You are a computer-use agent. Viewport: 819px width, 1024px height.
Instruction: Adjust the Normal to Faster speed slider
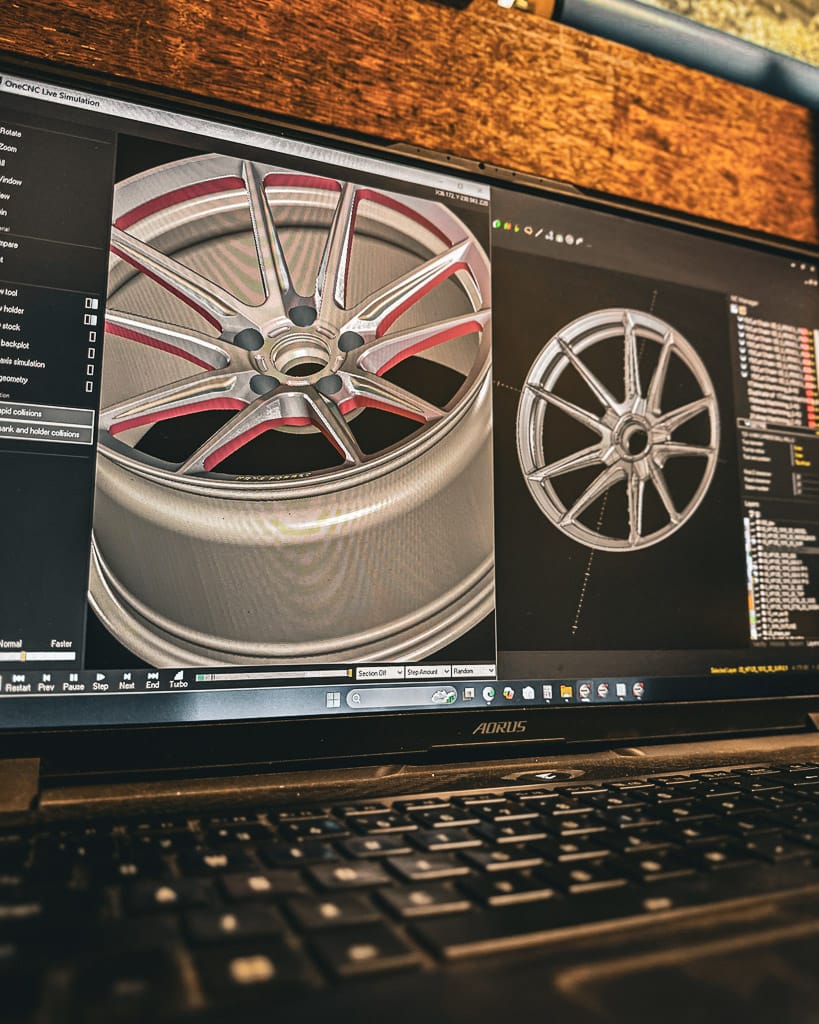(37, 656)
